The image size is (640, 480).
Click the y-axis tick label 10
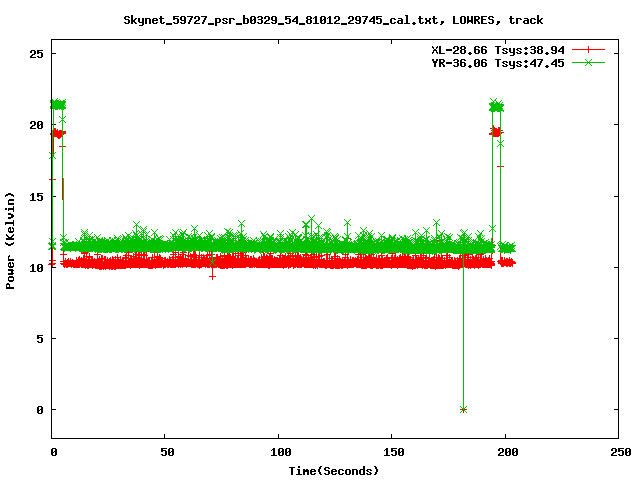tap(37, 268)
